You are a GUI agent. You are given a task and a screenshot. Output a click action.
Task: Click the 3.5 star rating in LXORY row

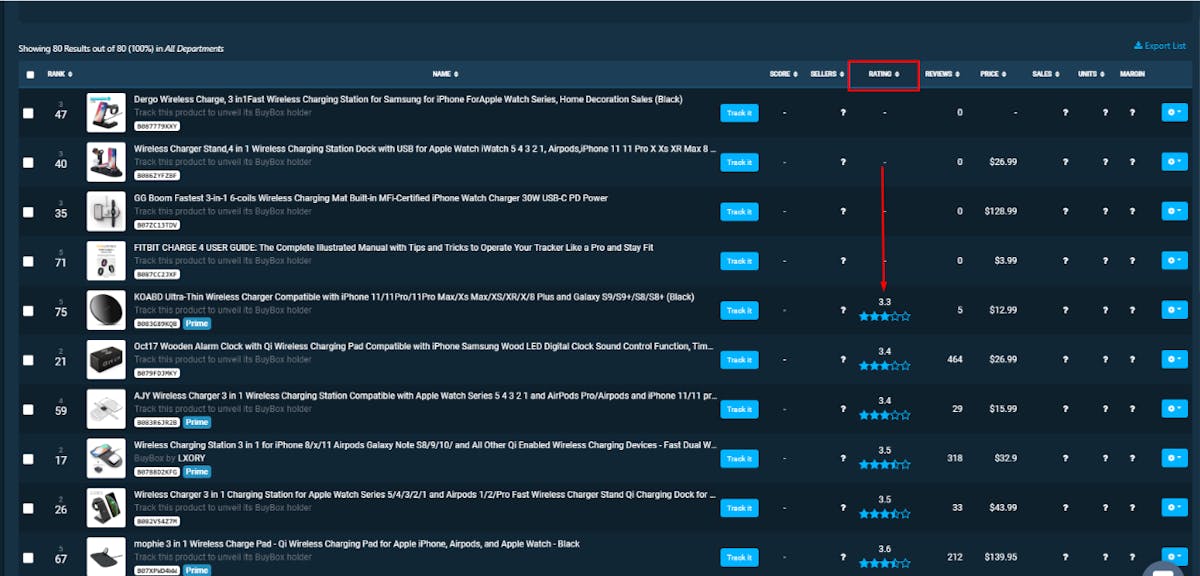(x=885, y=465)
